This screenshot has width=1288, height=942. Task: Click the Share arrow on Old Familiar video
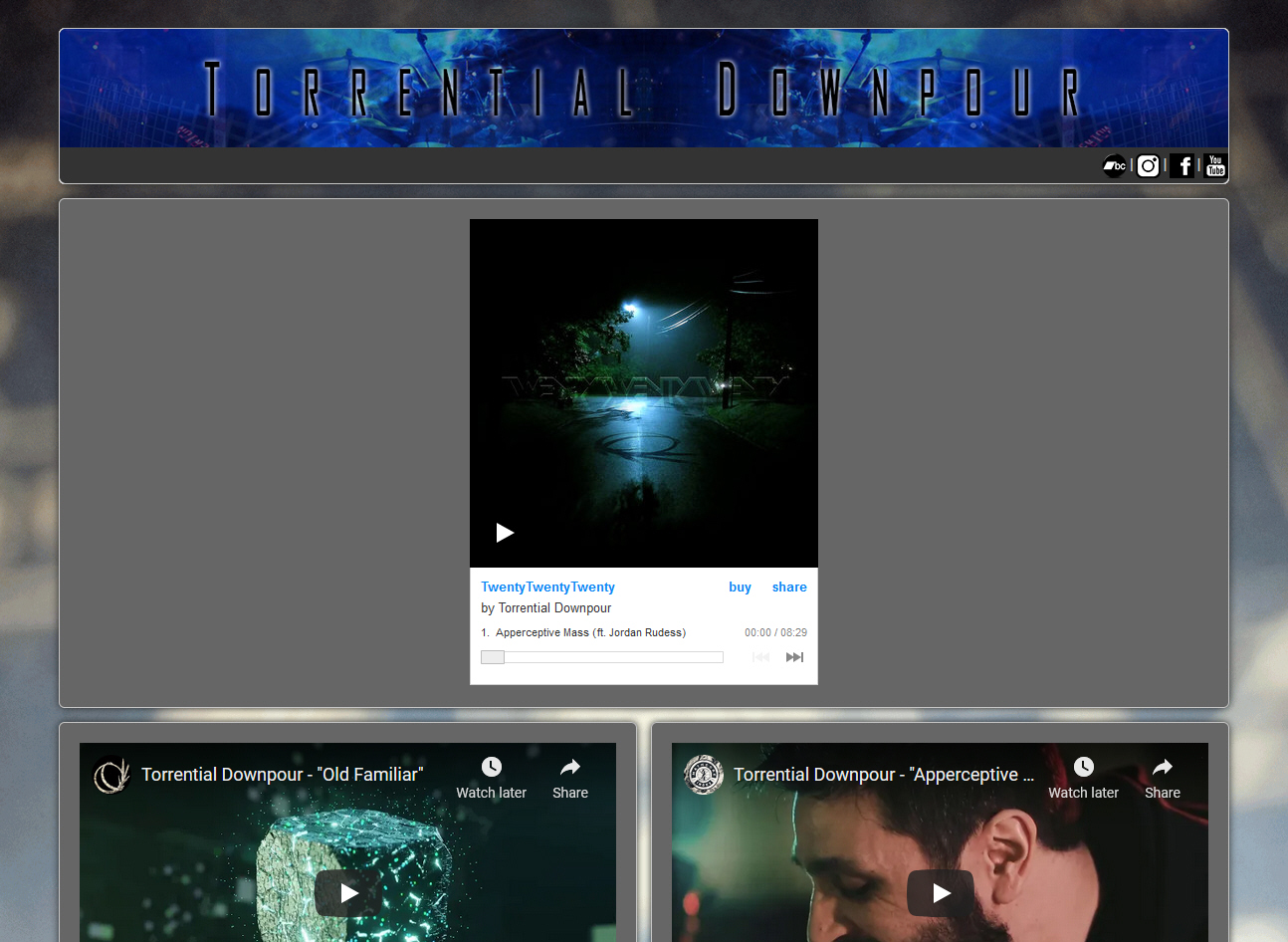(570, 768)
